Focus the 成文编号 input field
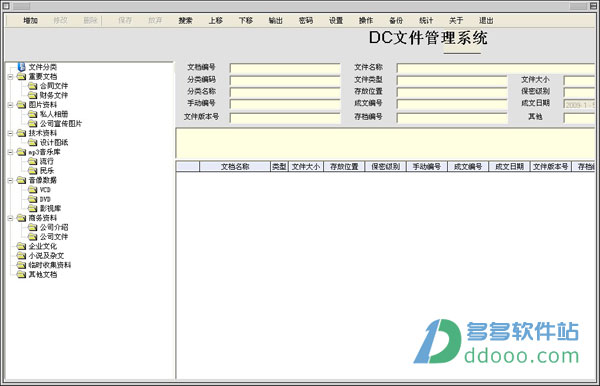Viewport: 600px width, 386px height. (x=452, y=104)
